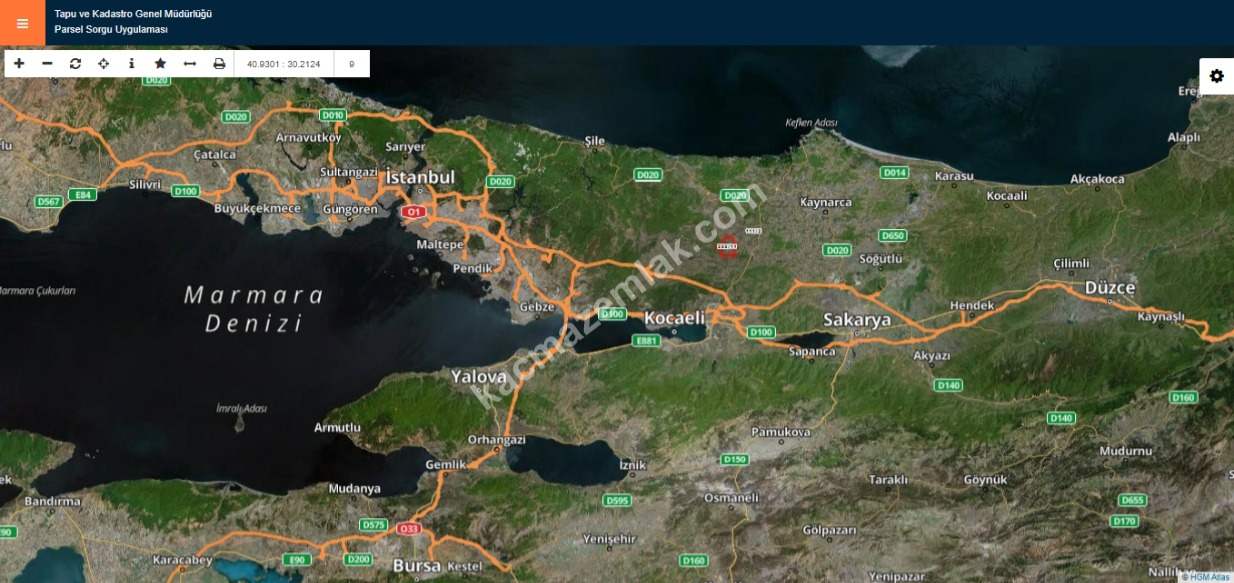Click the red parcel marker on map
Image resolution: width=1234 pixels, height=583 pixels.
(727, 246)
